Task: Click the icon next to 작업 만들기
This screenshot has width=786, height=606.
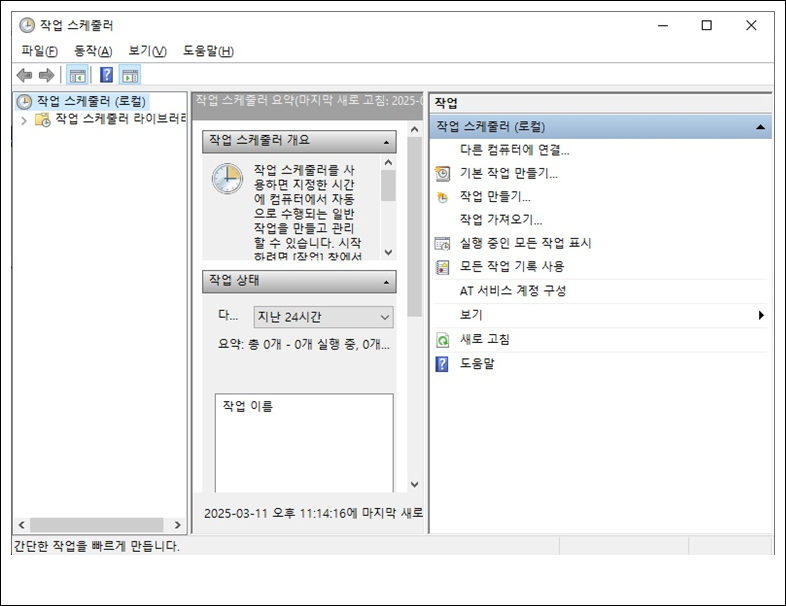Action: click(x=442, y=197)
